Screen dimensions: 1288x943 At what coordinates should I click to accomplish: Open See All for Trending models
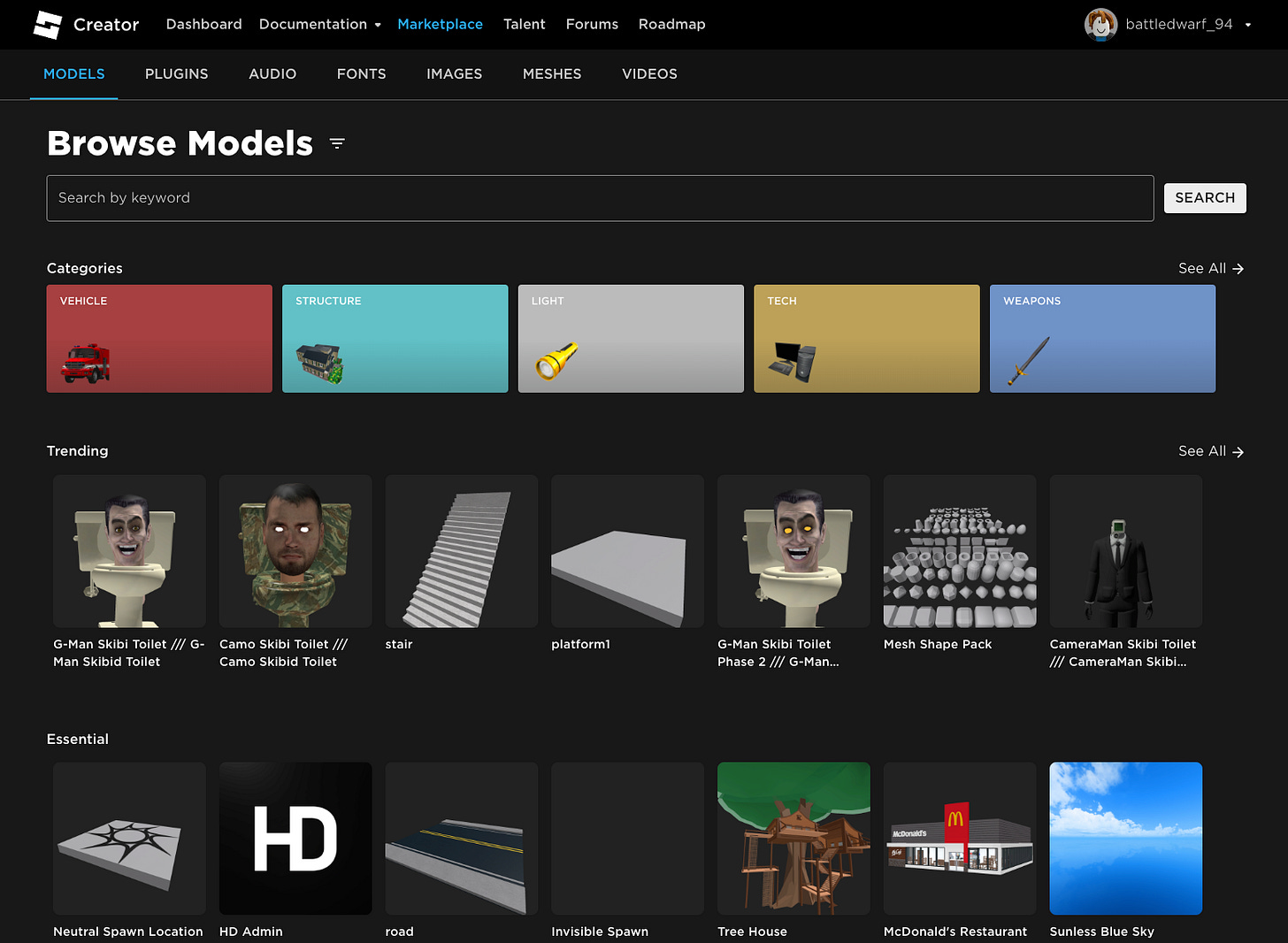tap(1210, 451)
